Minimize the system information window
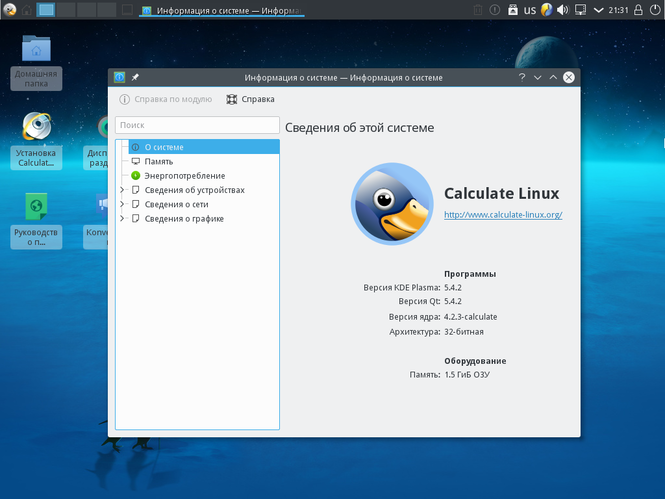665x499 pixels. point(537,77)
